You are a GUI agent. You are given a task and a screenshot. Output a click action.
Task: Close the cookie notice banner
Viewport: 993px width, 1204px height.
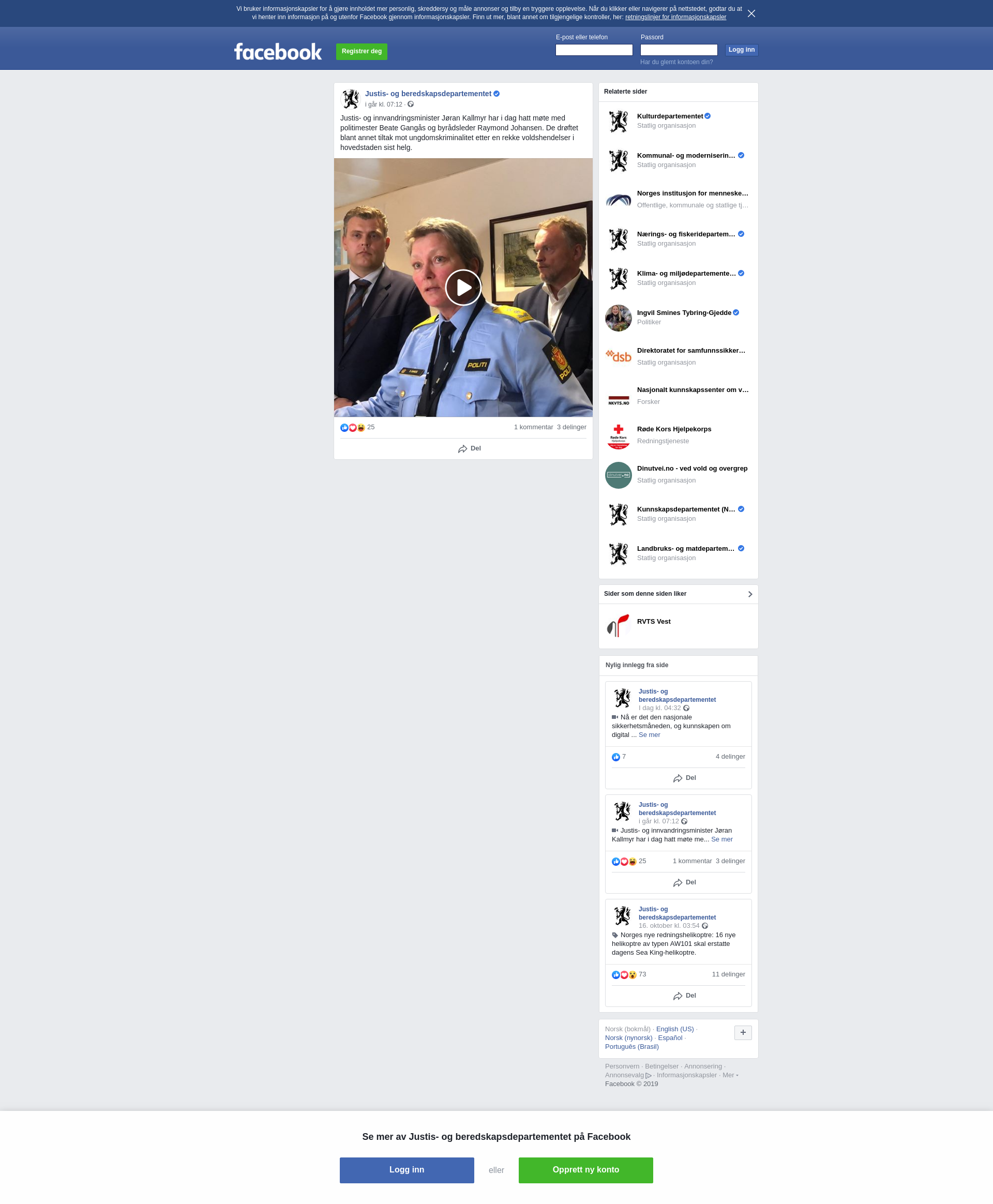click(751, 13)
